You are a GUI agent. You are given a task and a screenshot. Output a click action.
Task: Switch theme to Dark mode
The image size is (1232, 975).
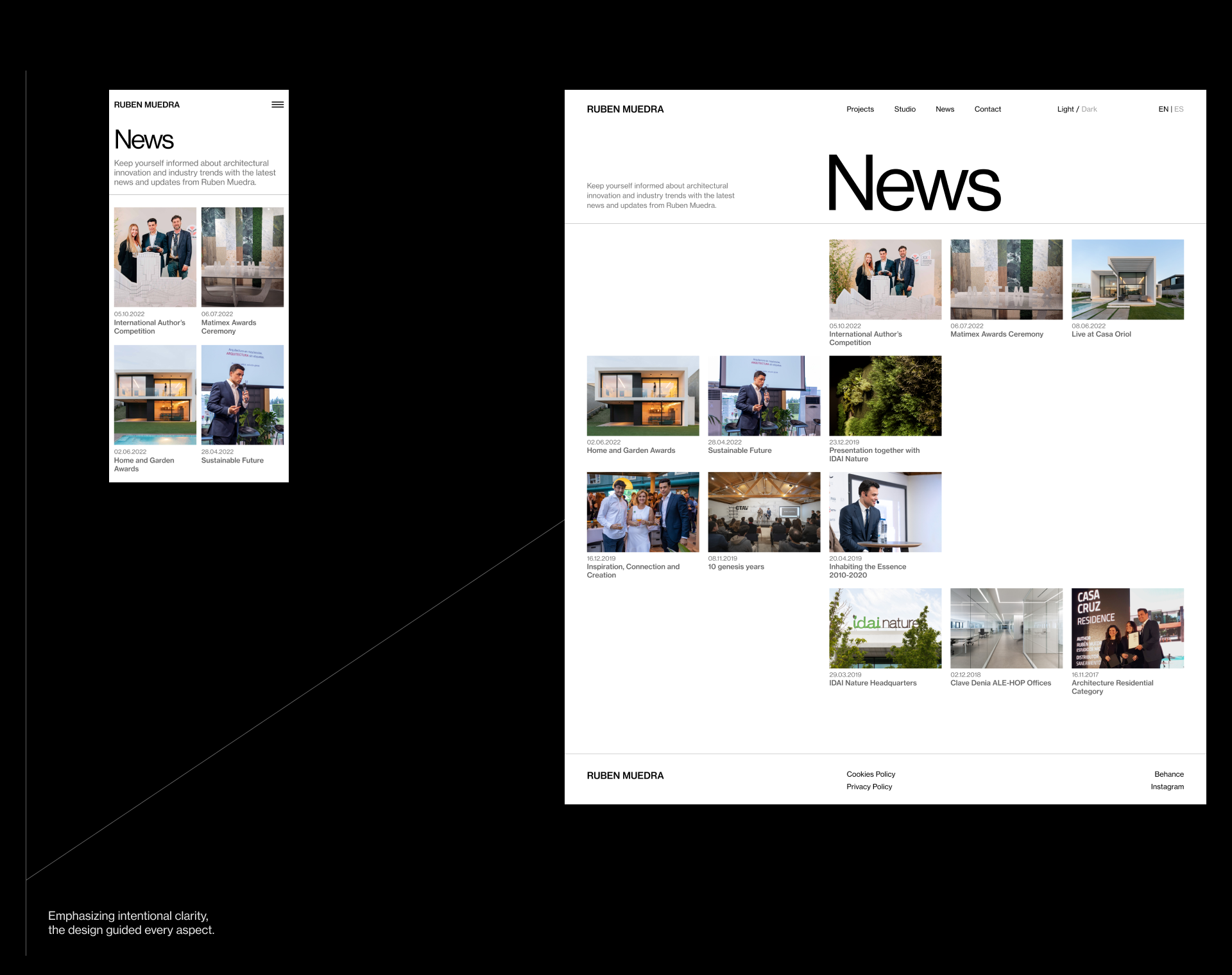pos(1089,109)
